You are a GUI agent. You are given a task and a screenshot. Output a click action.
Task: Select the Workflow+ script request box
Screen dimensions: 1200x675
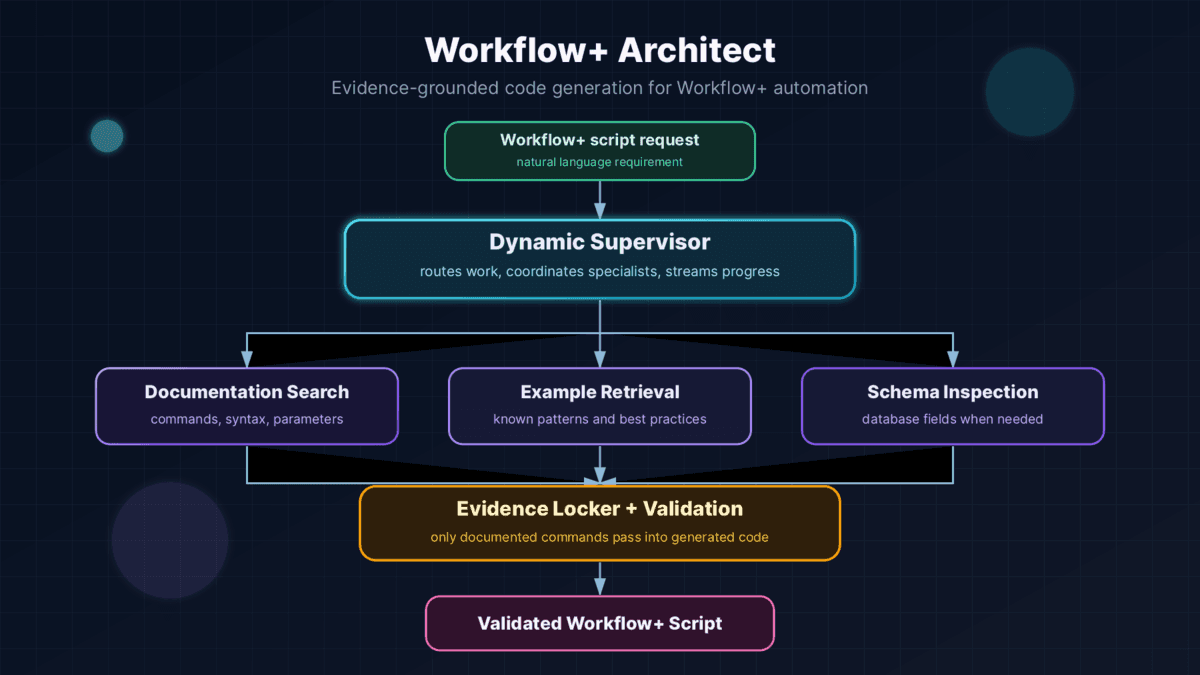(600, 151)
